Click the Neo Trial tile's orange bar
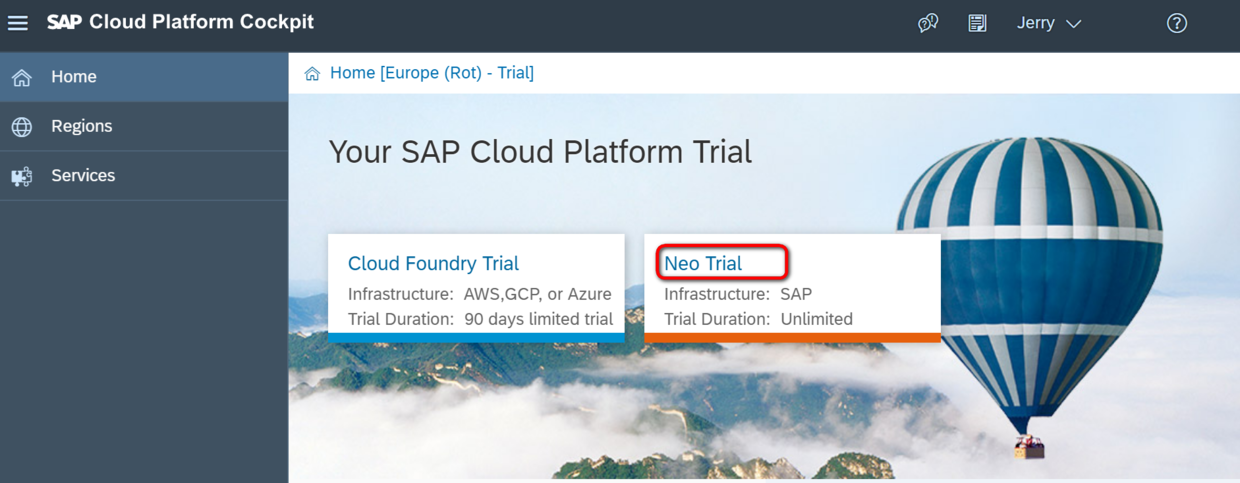The image size is (1240, 483). click(x=792, y=338)
